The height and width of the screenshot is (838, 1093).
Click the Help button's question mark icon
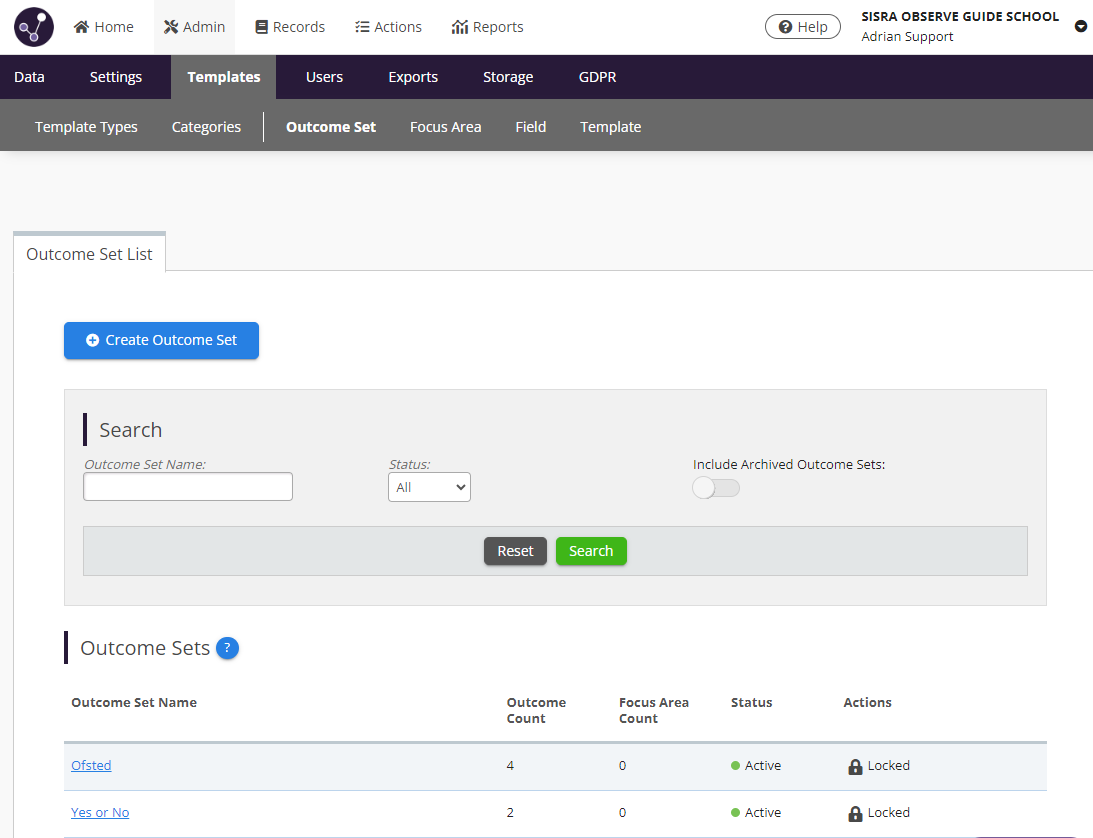[784, 26]
